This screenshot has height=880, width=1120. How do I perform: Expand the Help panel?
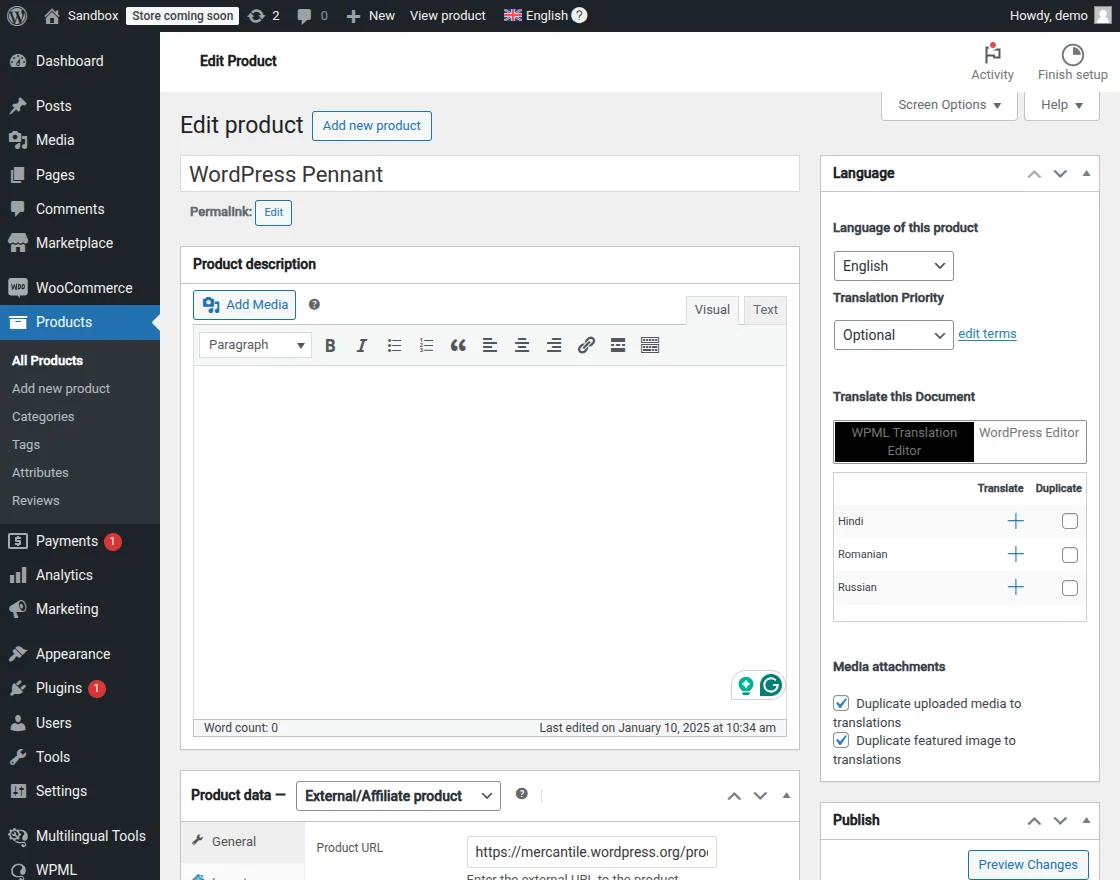[1061, 105]
